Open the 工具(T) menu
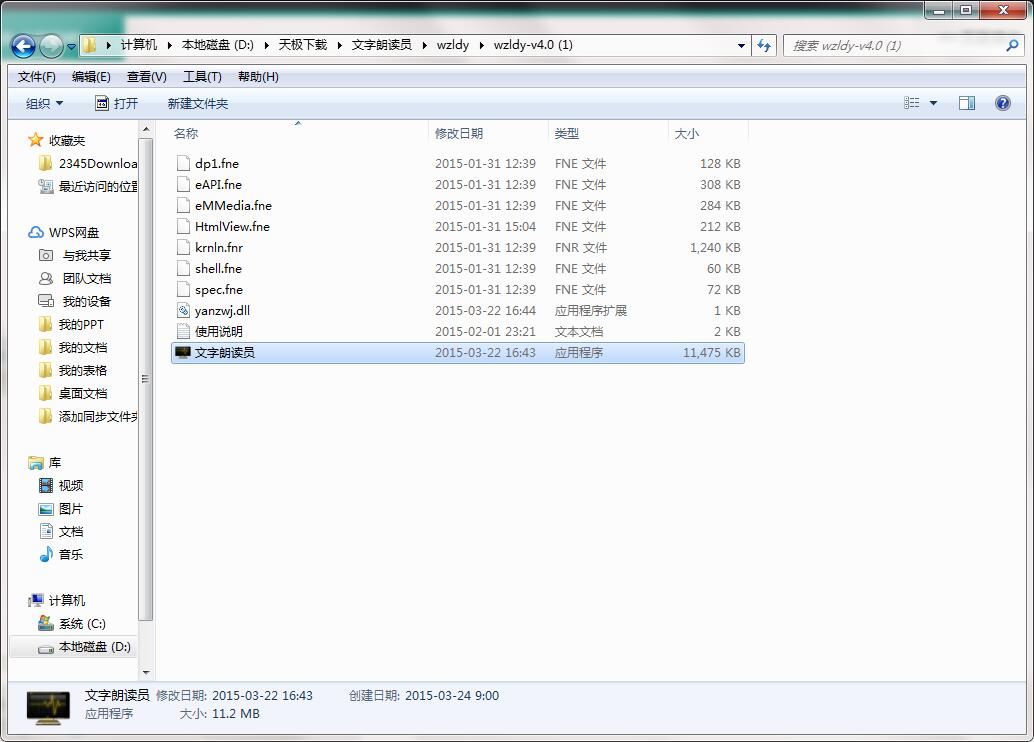 click(x=202, y=77)
